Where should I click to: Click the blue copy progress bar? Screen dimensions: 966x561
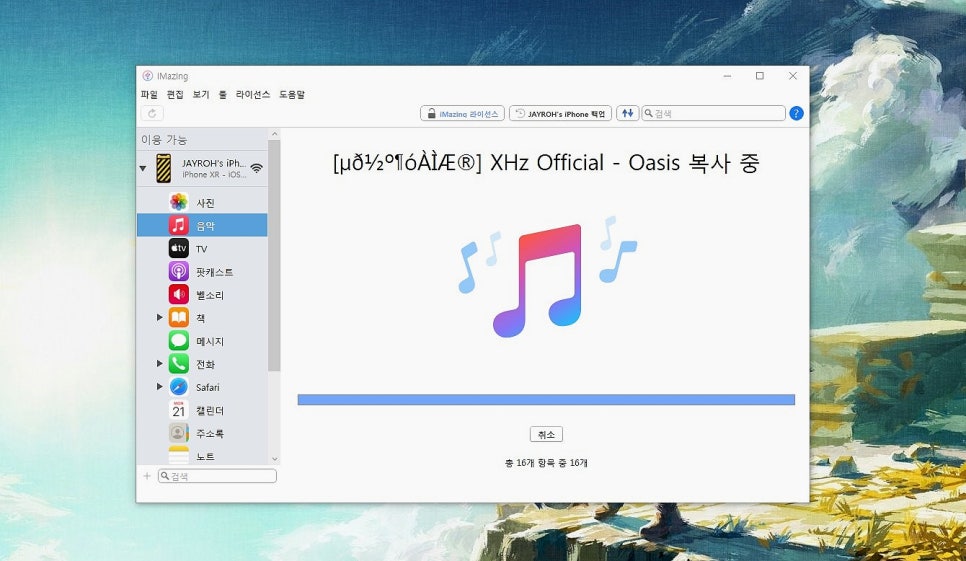pyautogui.click(x=546, y=400)
